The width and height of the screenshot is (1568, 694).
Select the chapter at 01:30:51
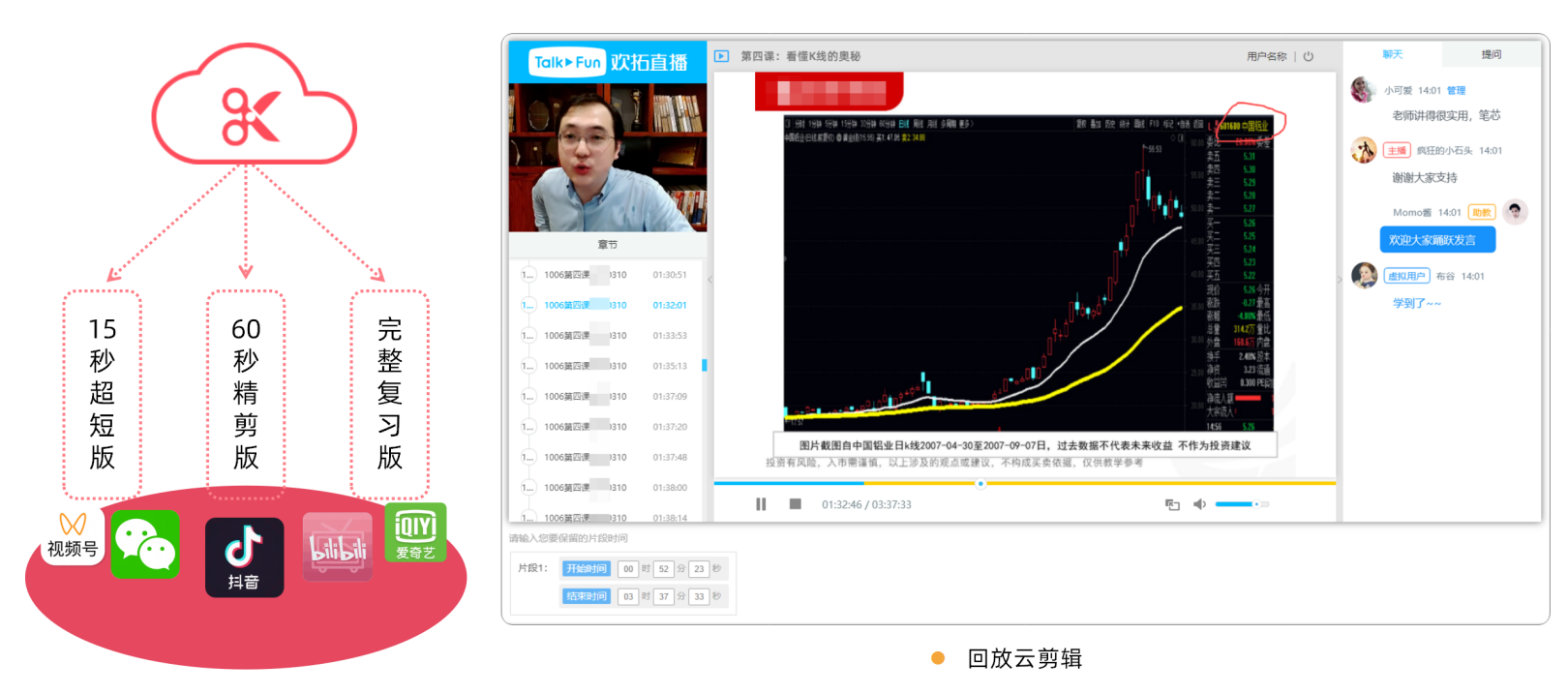pyautogui.click(x=607, y=275)
